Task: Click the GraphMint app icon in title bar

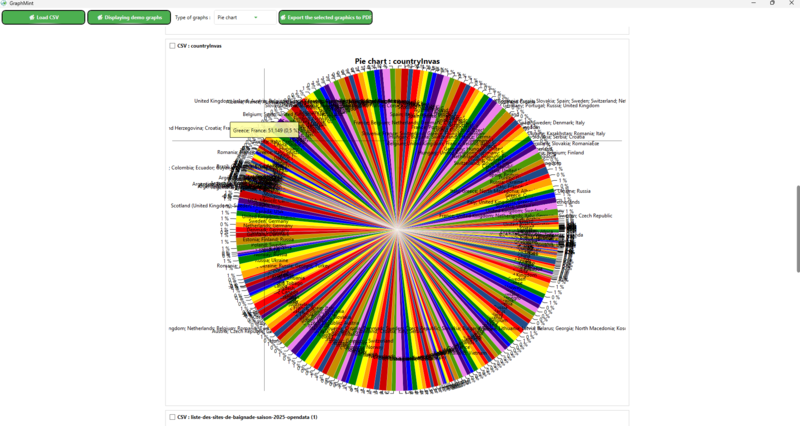Action: click(5, 3)
